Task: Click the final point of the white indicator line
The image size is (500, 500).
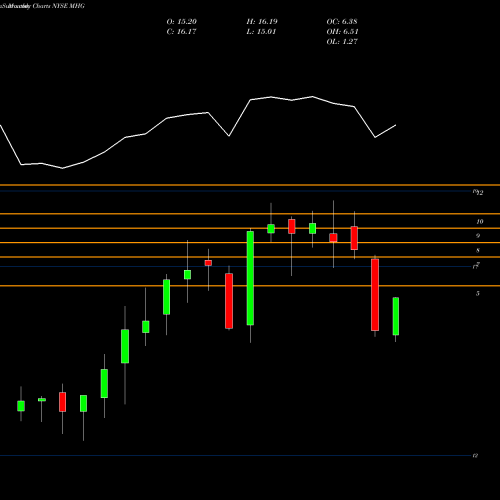Action: click(x=396, y=125)
